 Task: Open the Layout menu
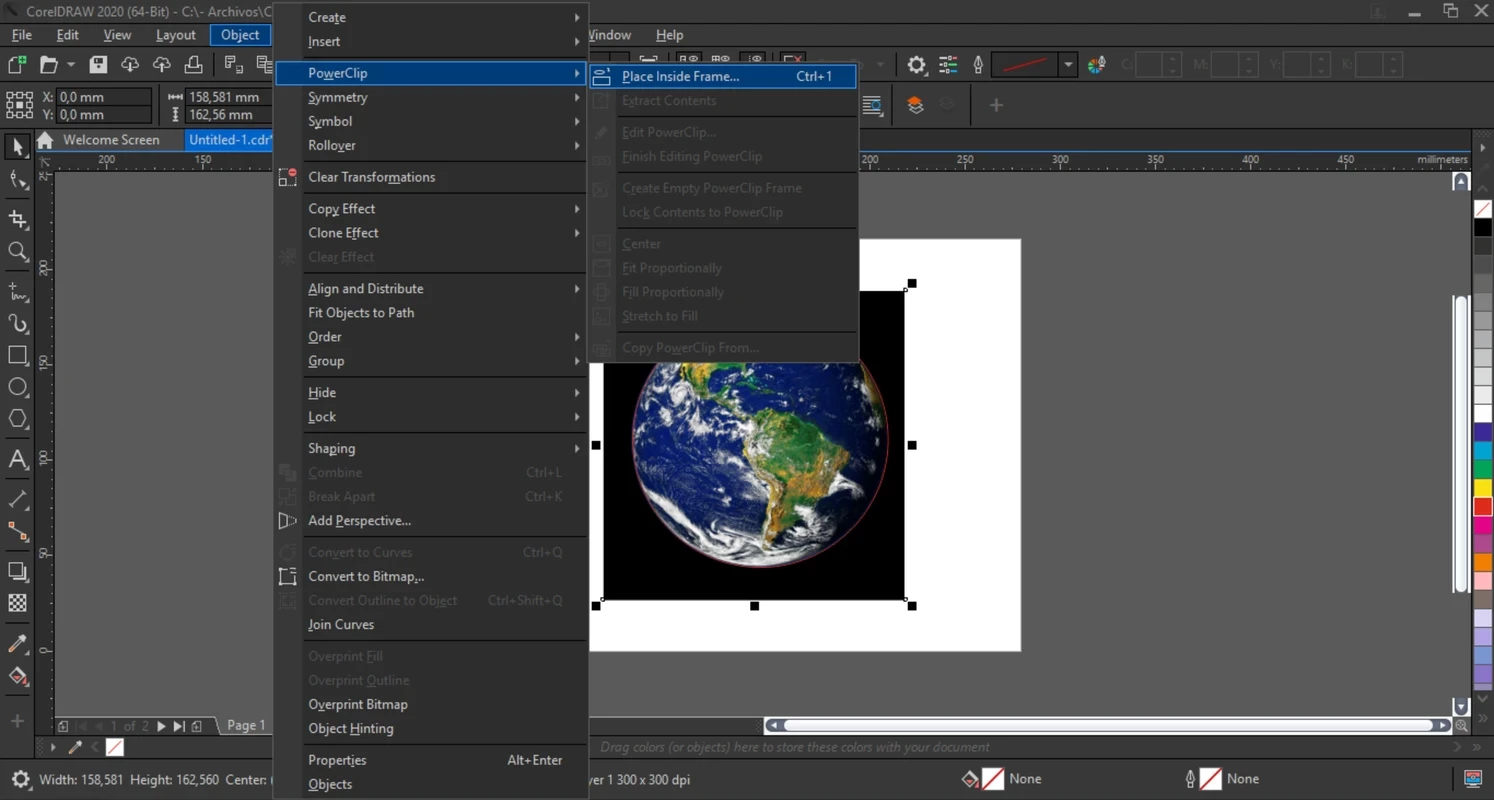[x=175, y=35]
